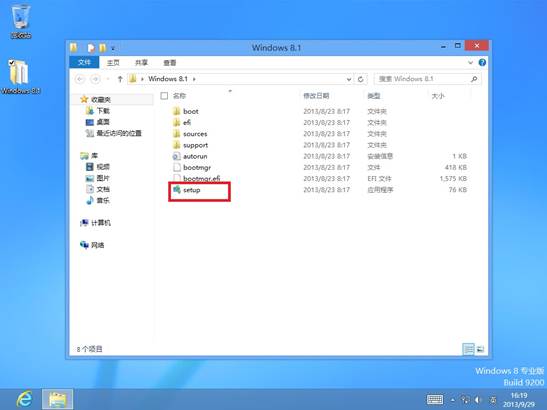Click the back navigation arrow
The width and height of the screenshot is (547, 410).
point(80,79)
